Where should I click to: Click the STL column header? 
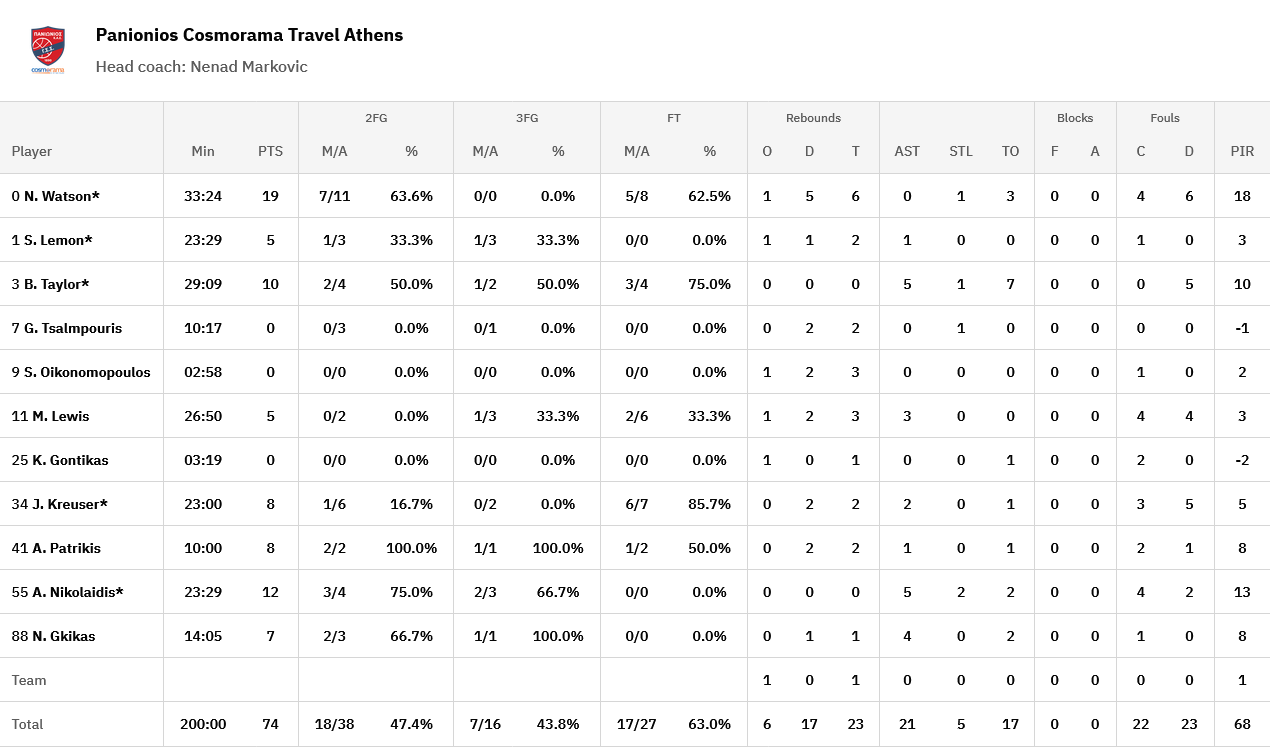coord(960,151)
